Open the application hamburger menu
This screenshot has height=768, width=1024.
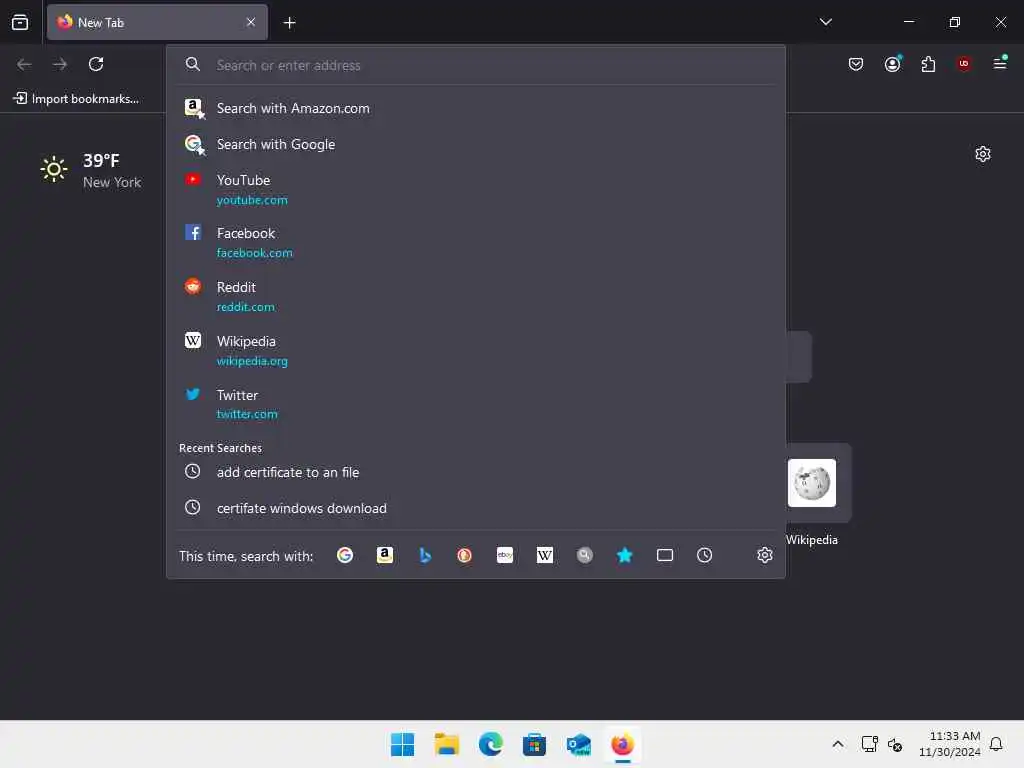point(1000,63)
